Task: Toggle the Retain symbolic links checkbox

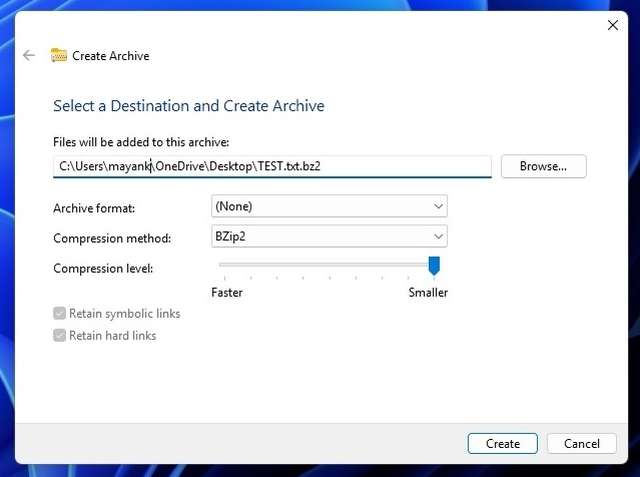Action: 60,314
